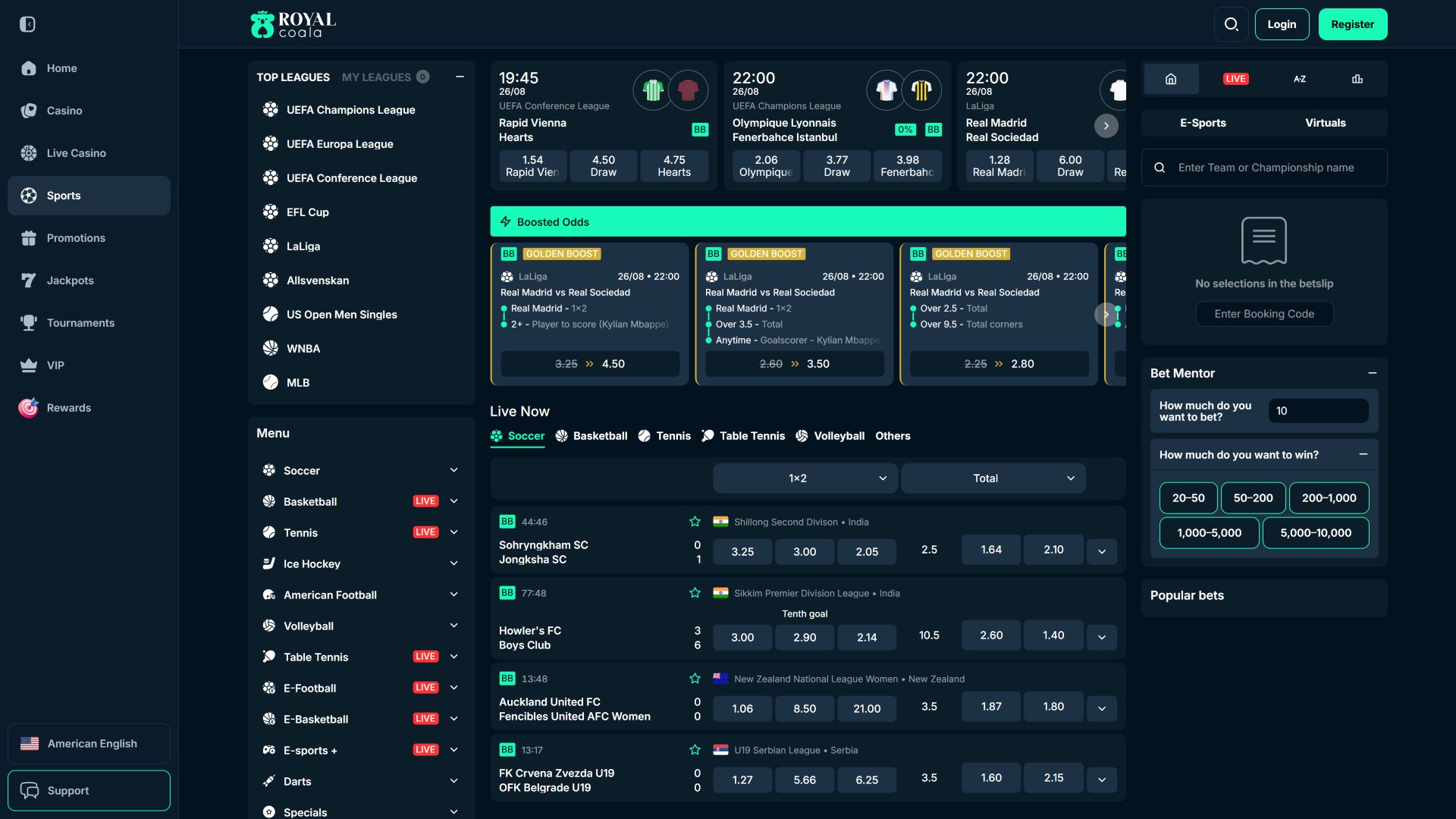Open the 1×2 market dropdown
Image resolution: width=1456 pixels, height=819 pixels.
point(805,479)
